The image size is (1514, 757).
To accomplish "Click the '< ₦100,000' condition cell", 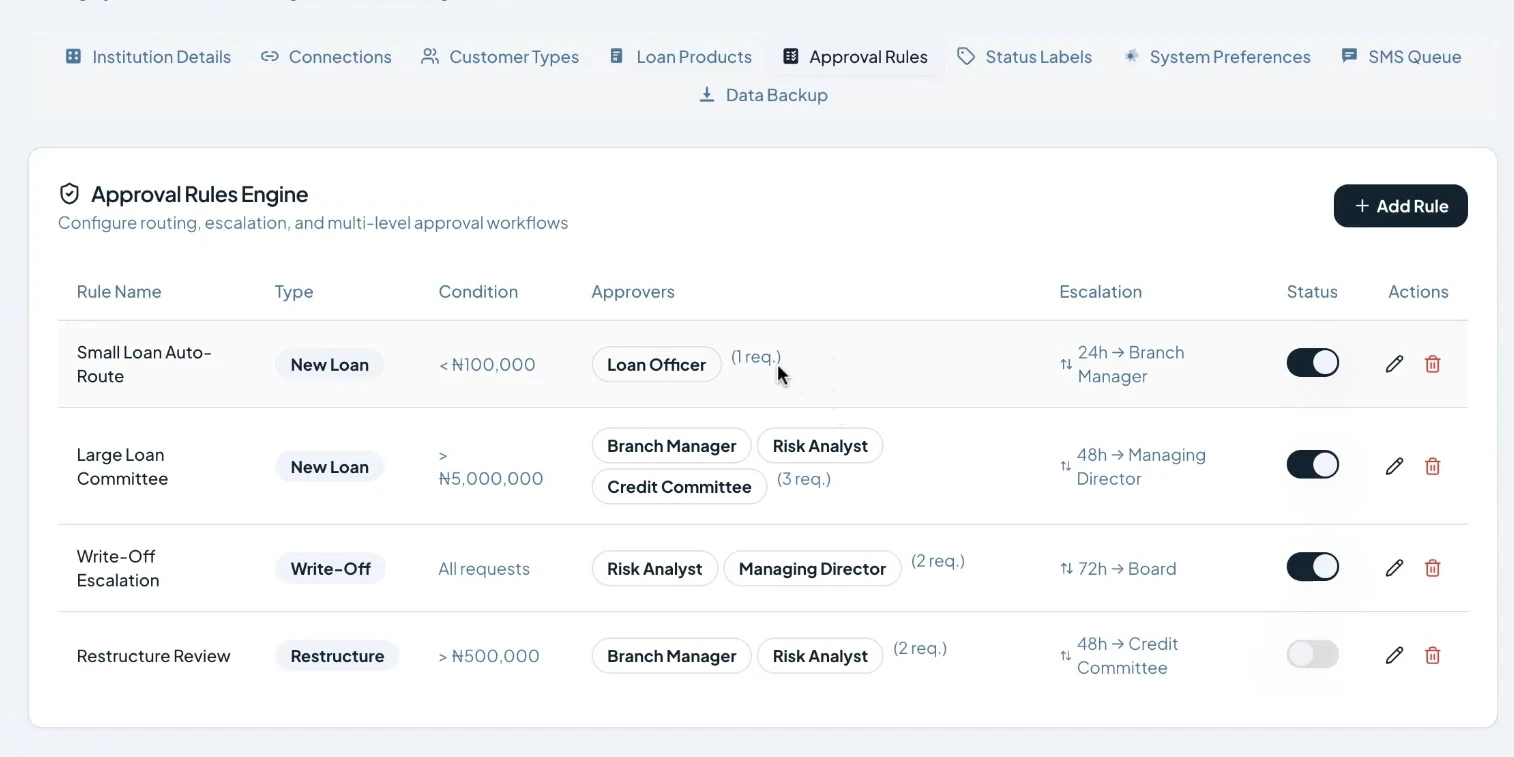I will coord(487,365).
